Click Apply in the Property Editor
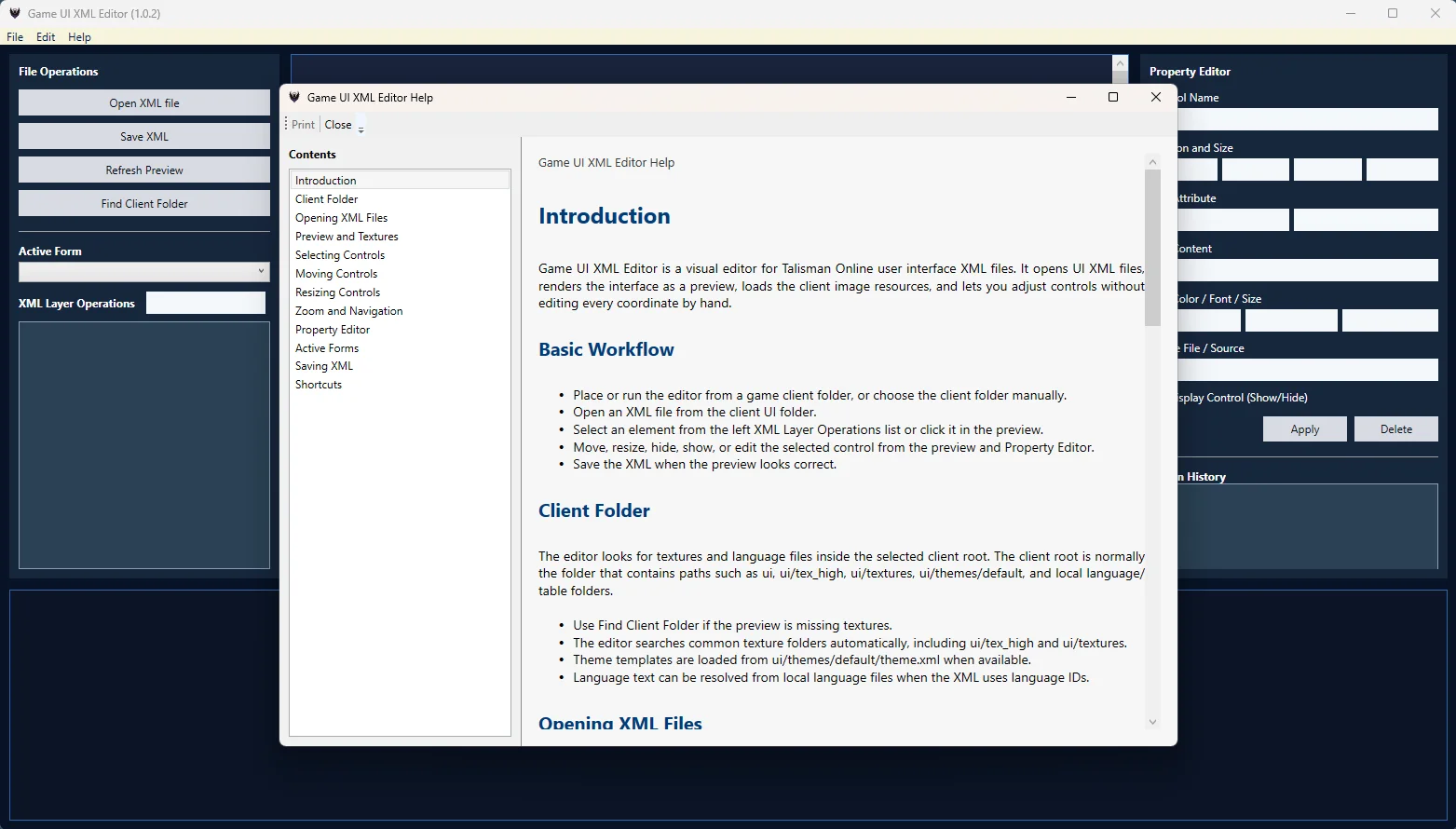Viewport: 1456px width, 829px height. [x=1305, y=429]
